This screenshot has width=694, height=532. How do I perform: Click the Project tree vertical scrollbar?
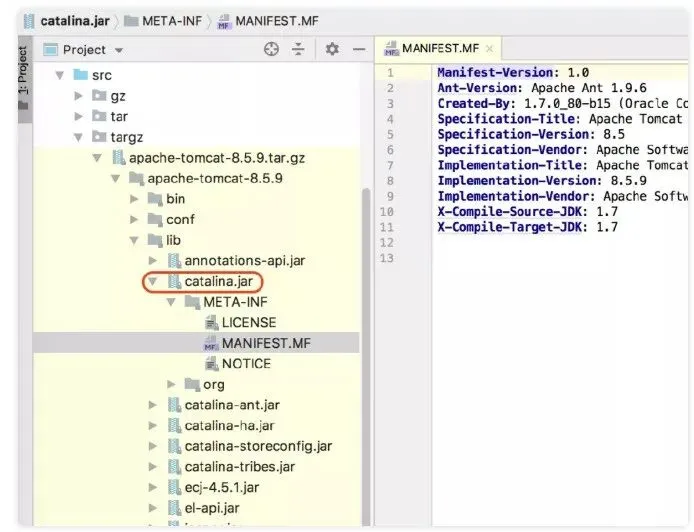tap(366, 356)
